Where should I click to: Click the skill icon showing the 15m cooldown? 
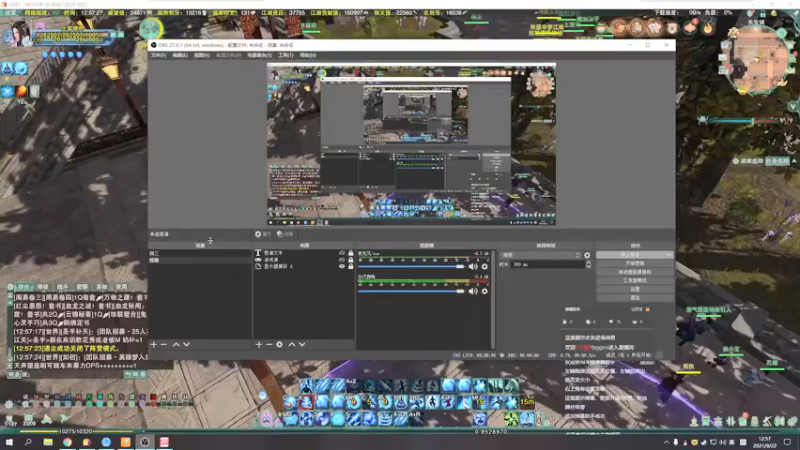[x=527, y=402]
